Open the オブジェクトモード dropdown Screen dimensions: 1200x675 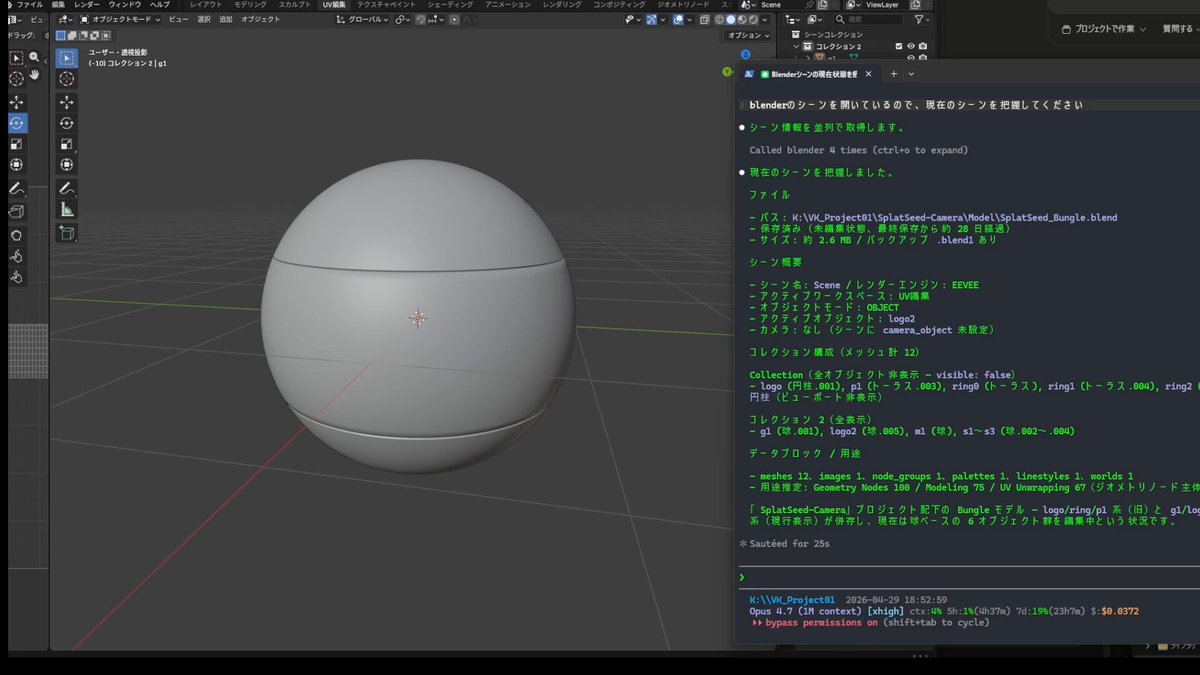coord(120,19)
